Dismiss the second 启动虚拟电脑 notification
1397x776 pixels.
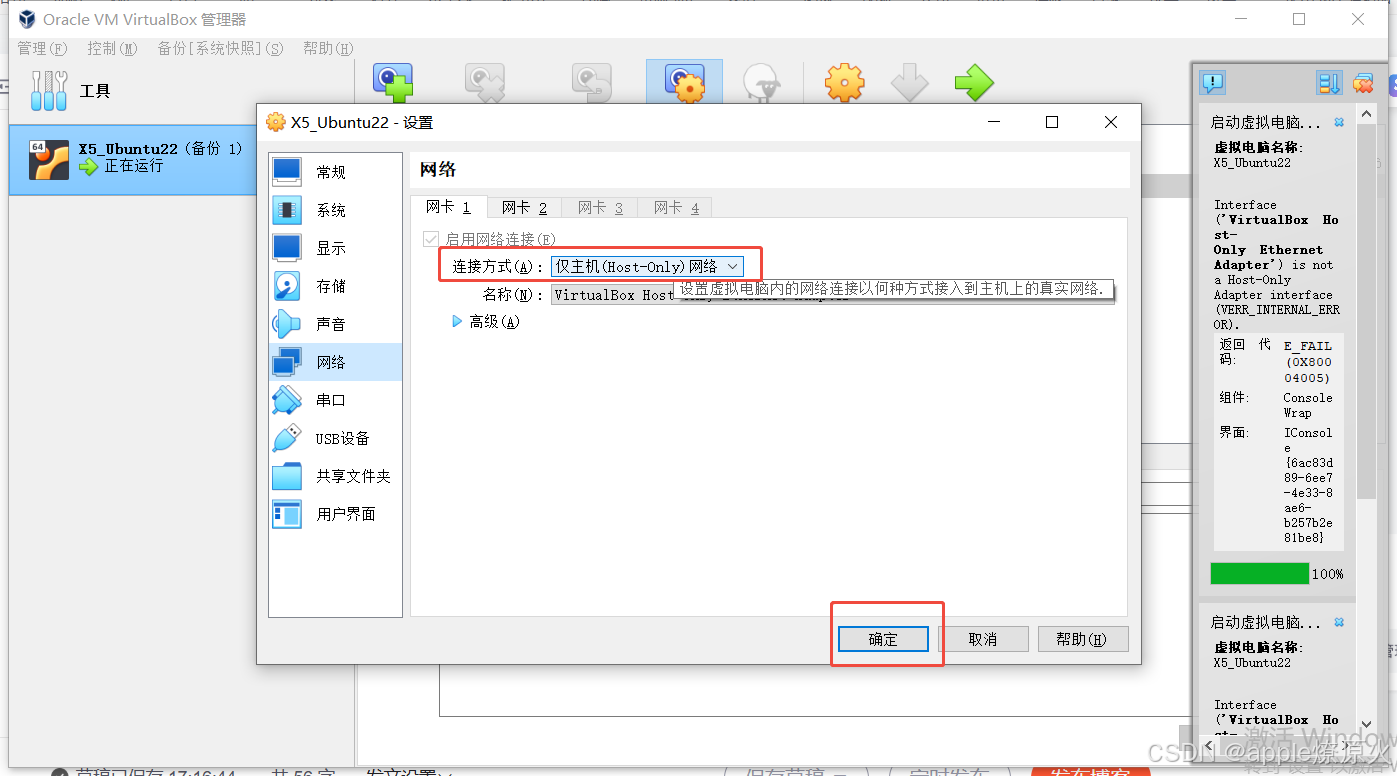pos(1339,622)
